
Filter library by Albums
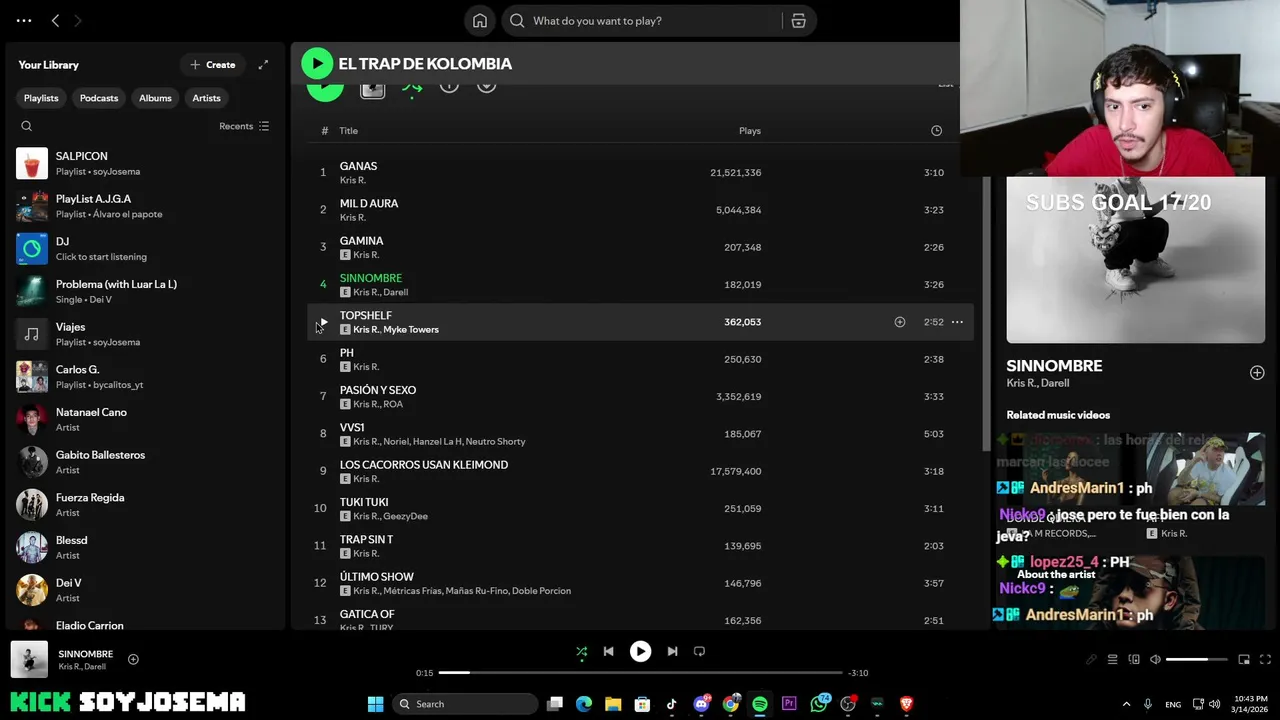[155, 98]
